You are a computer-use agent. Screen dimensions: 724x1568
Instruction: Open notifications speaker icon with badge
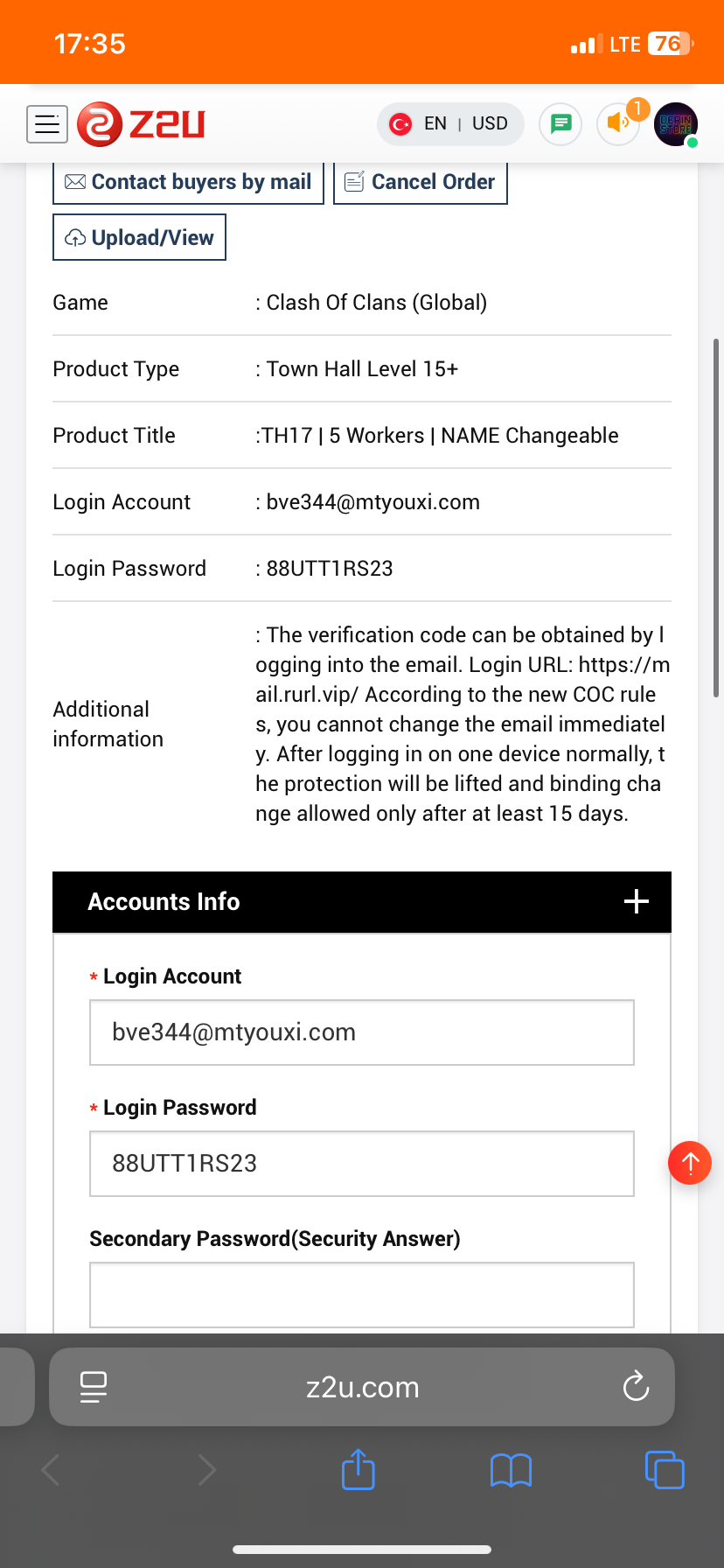[620, 122]
